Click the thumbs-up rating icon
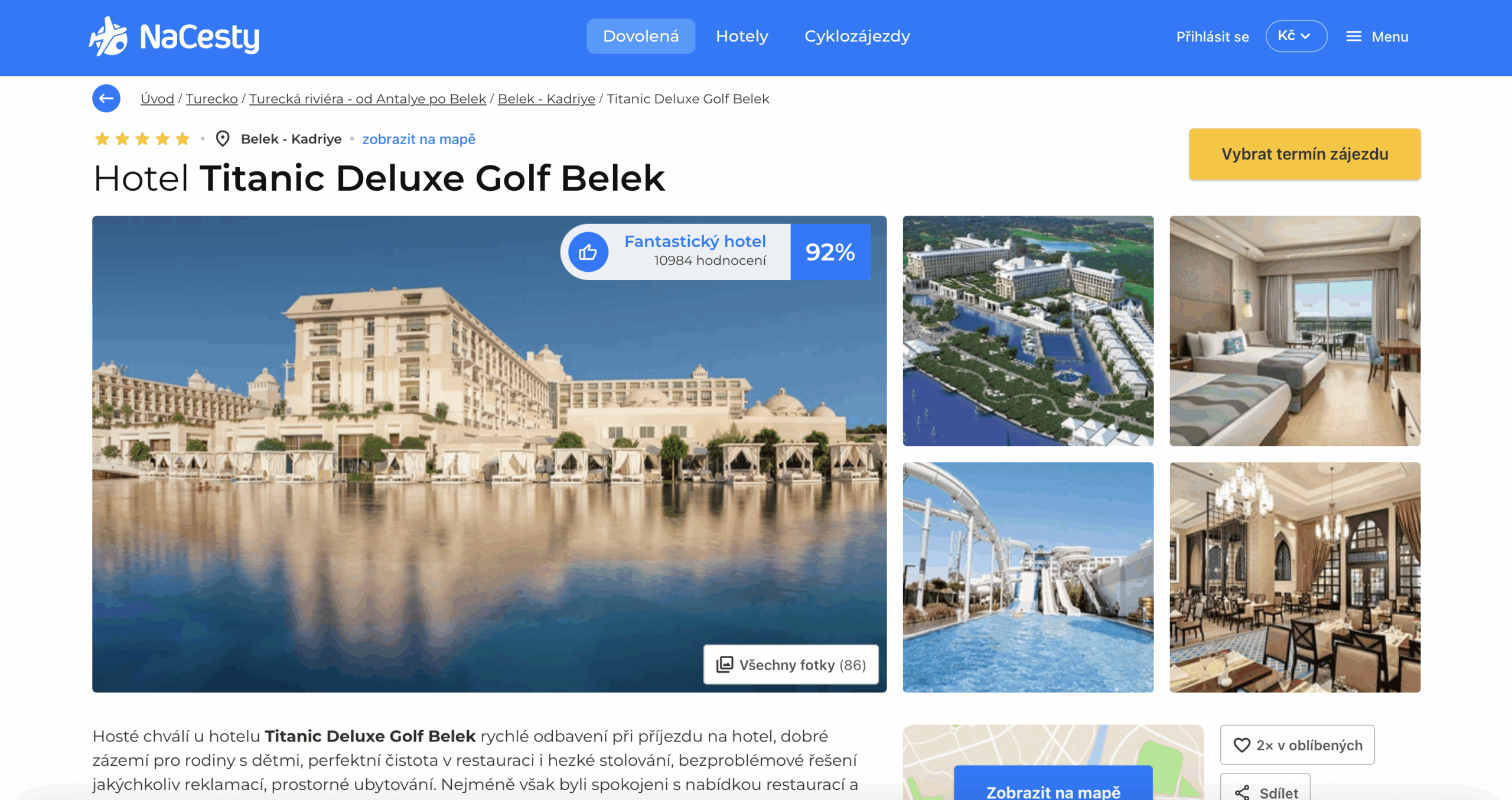The image size is (1512, 800). coord(588,252)
